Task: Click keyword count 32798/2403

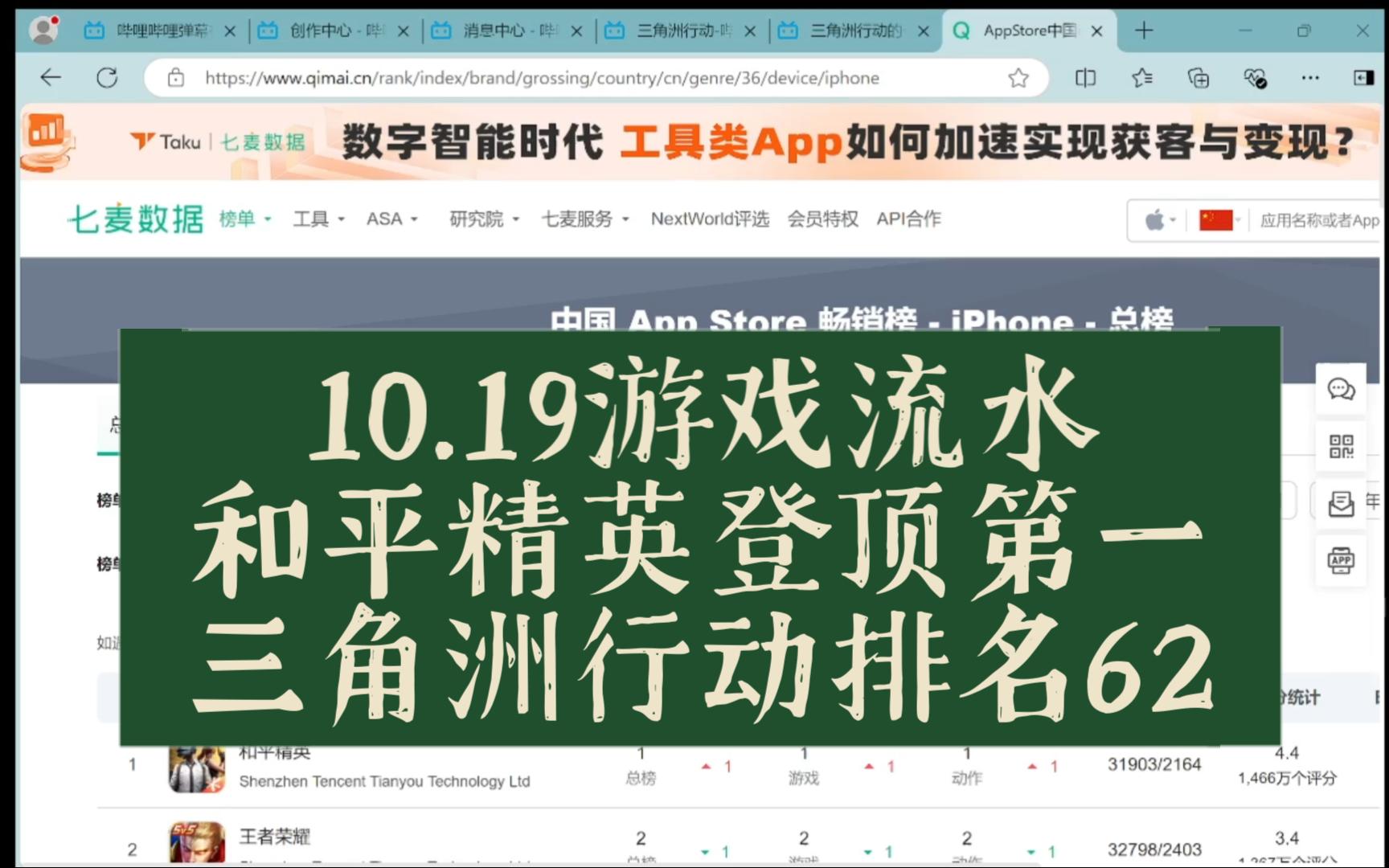Action: coord(1154,850)
